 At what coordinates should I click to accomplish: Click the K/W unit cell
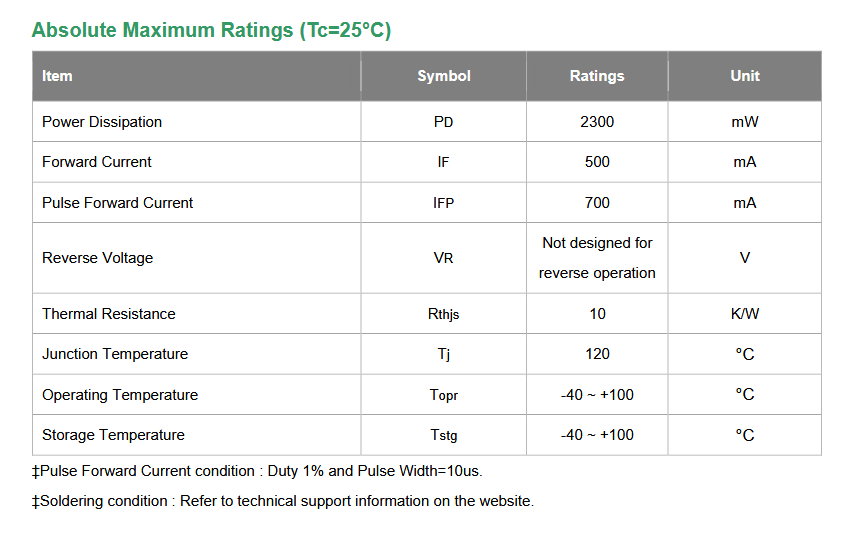coord(745,314)
